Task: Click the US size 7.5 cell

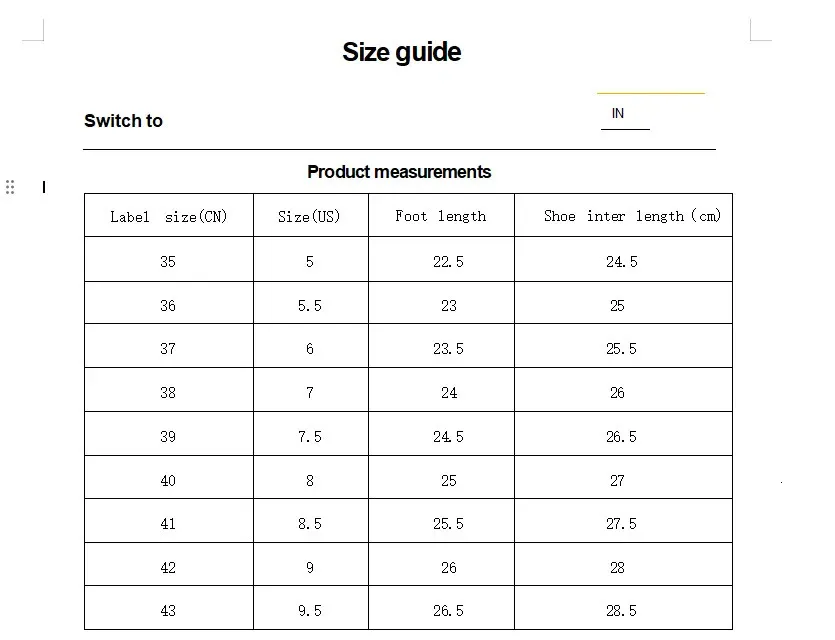Action: click(x=310, y=437)
